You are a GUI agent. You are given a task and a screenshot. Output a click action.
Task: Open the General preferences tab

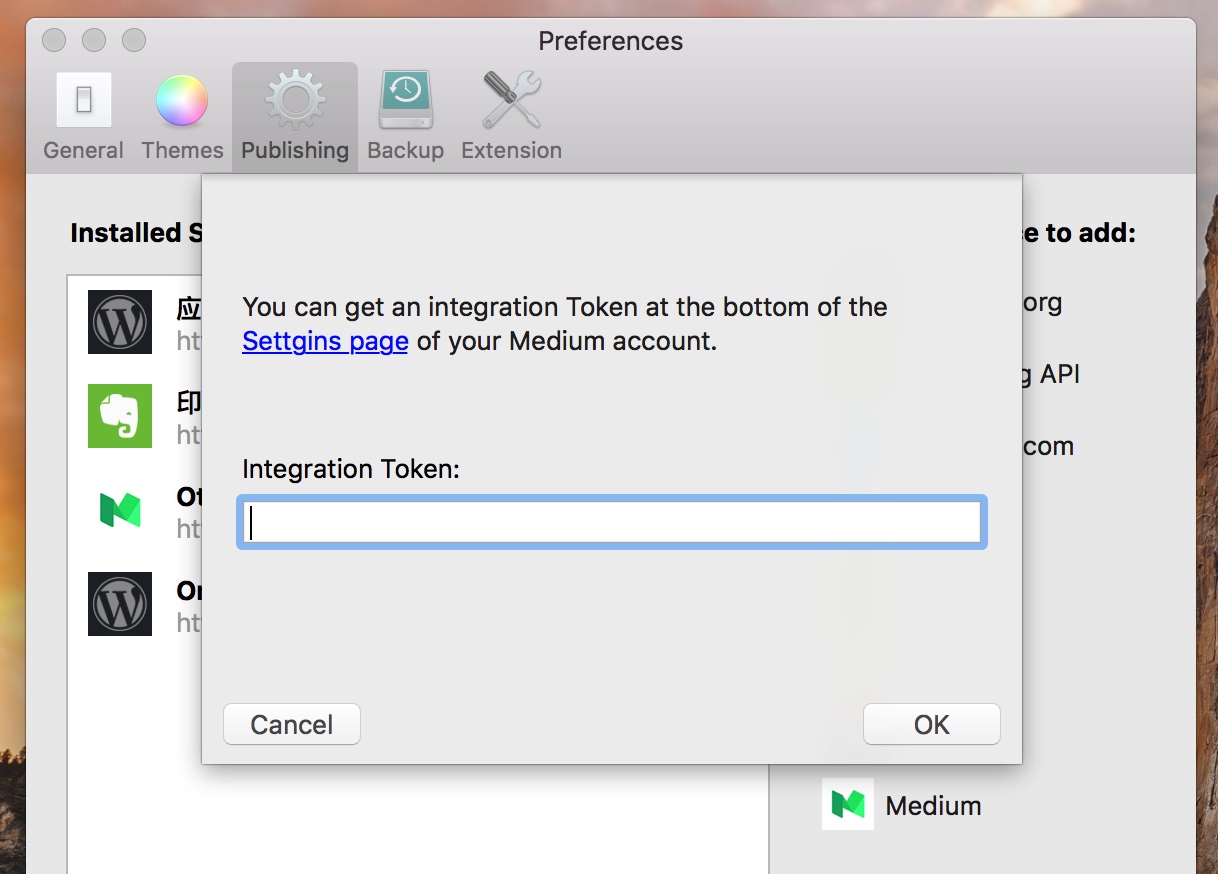[84, 116]
